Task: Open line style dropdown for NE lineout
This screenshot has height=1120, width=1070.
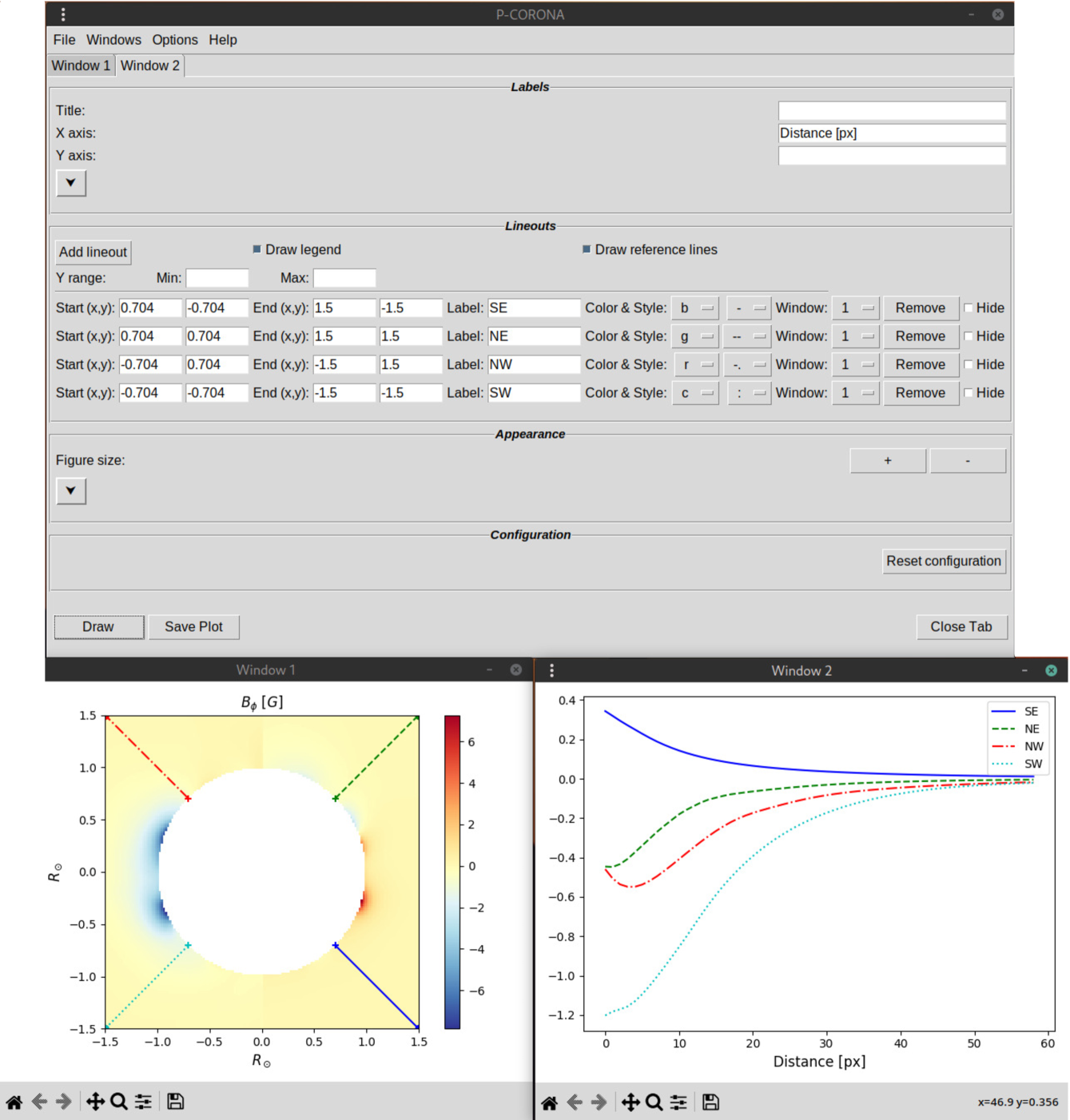Action: (747, 336)
